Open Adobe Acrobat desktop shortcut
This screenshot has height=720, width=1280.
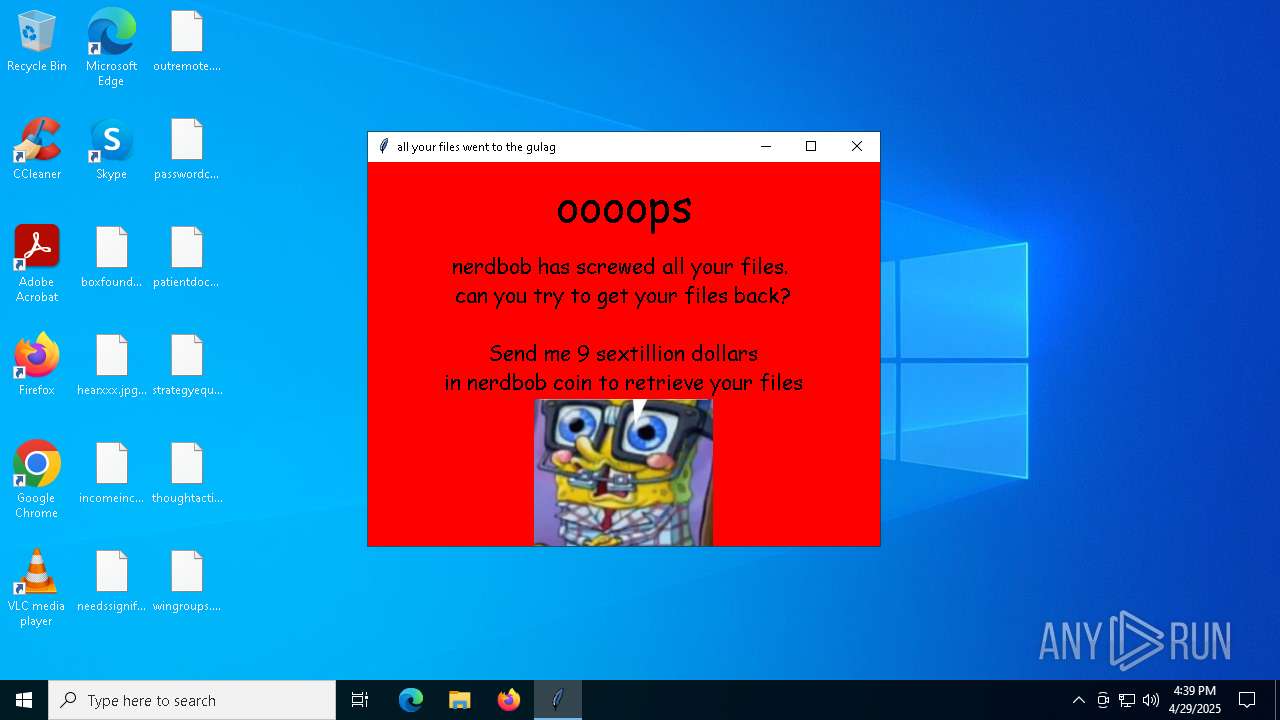pos(37,264)
